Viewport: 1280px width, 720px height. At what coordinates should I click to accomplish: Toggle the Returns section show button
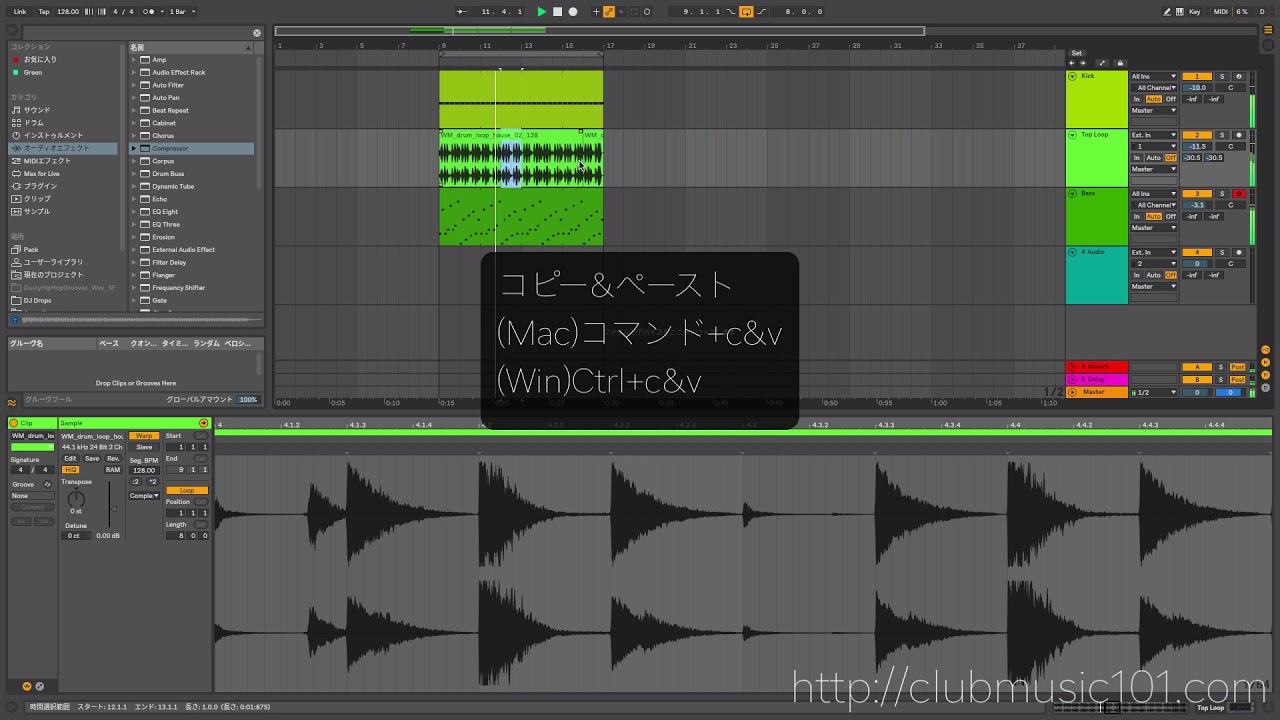coord(1265,362)
